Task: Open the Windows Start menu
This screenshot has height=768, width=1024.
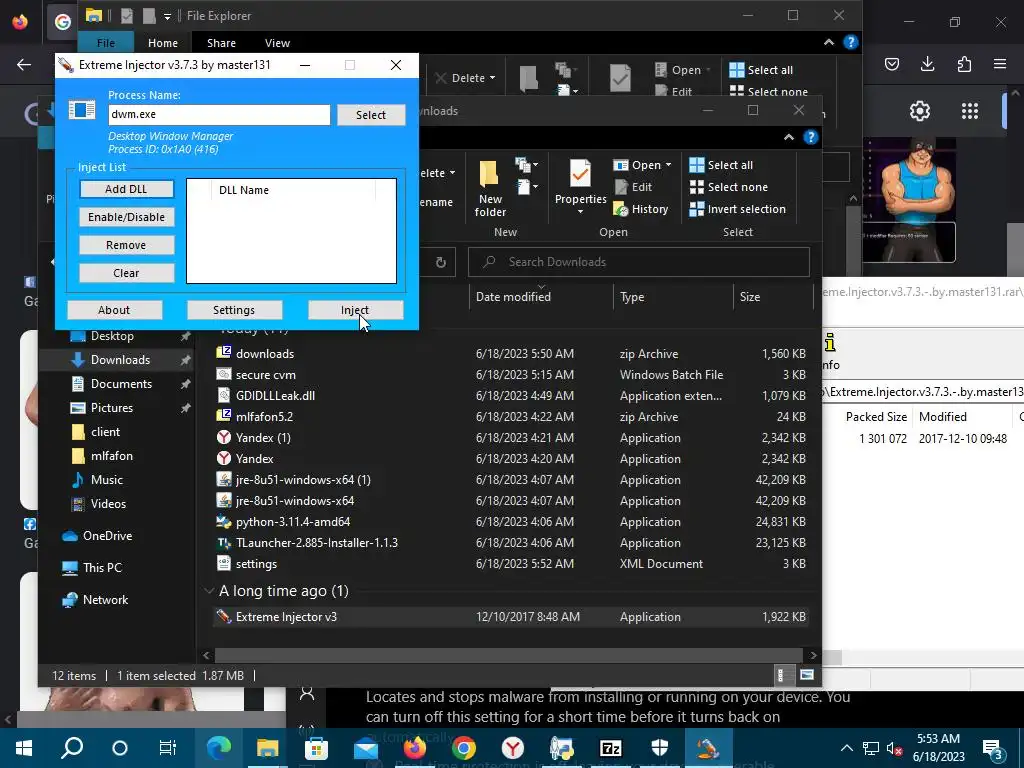Action: pos(24,748)
